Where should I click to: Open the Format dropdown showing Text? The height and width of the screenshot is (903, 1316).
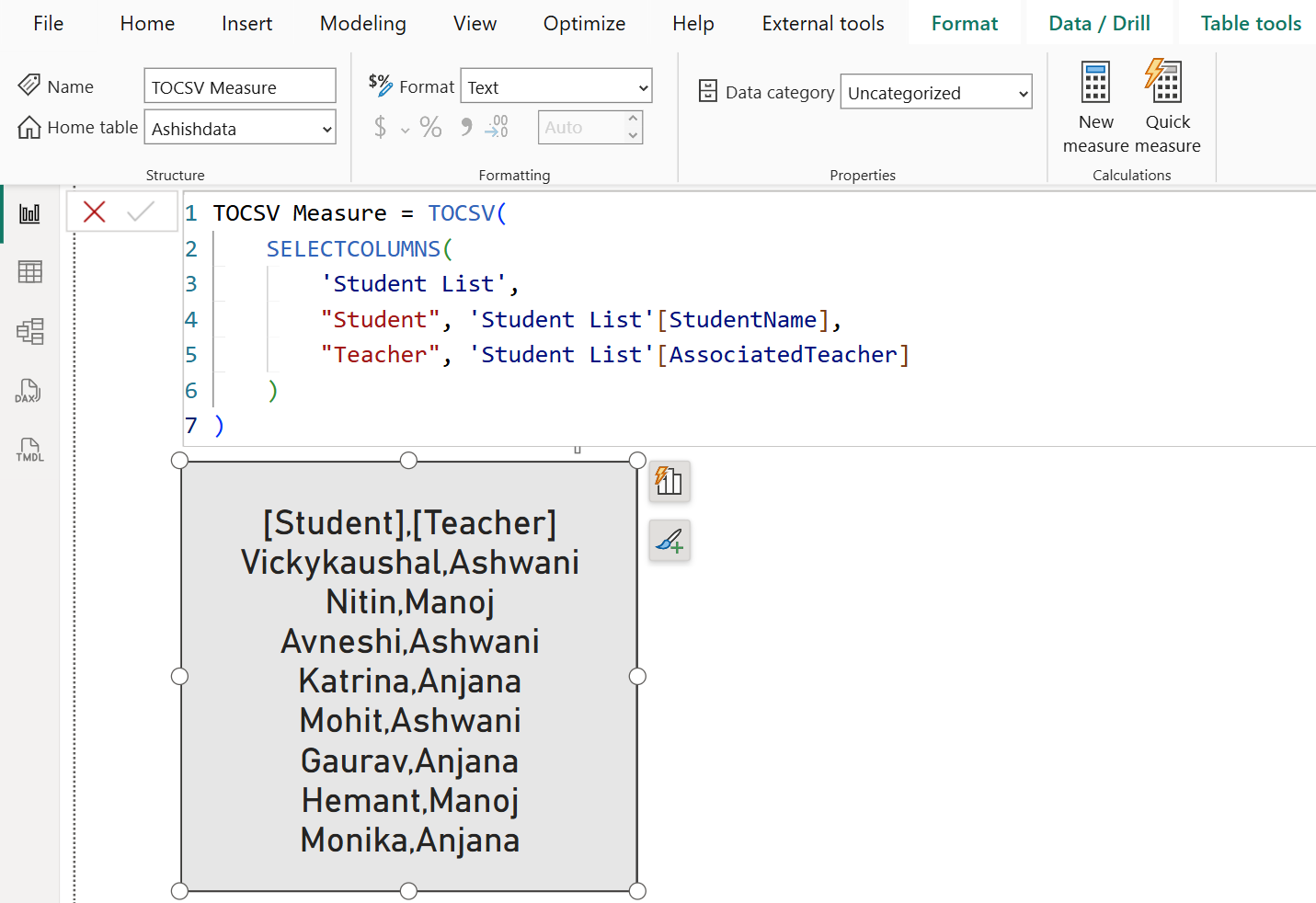tap(555, 86)
